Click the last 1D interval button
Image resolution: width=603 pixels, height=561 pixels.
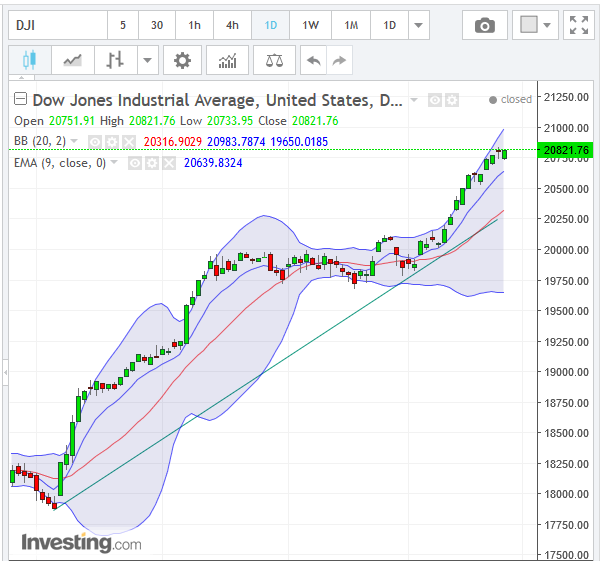point(390,25)
